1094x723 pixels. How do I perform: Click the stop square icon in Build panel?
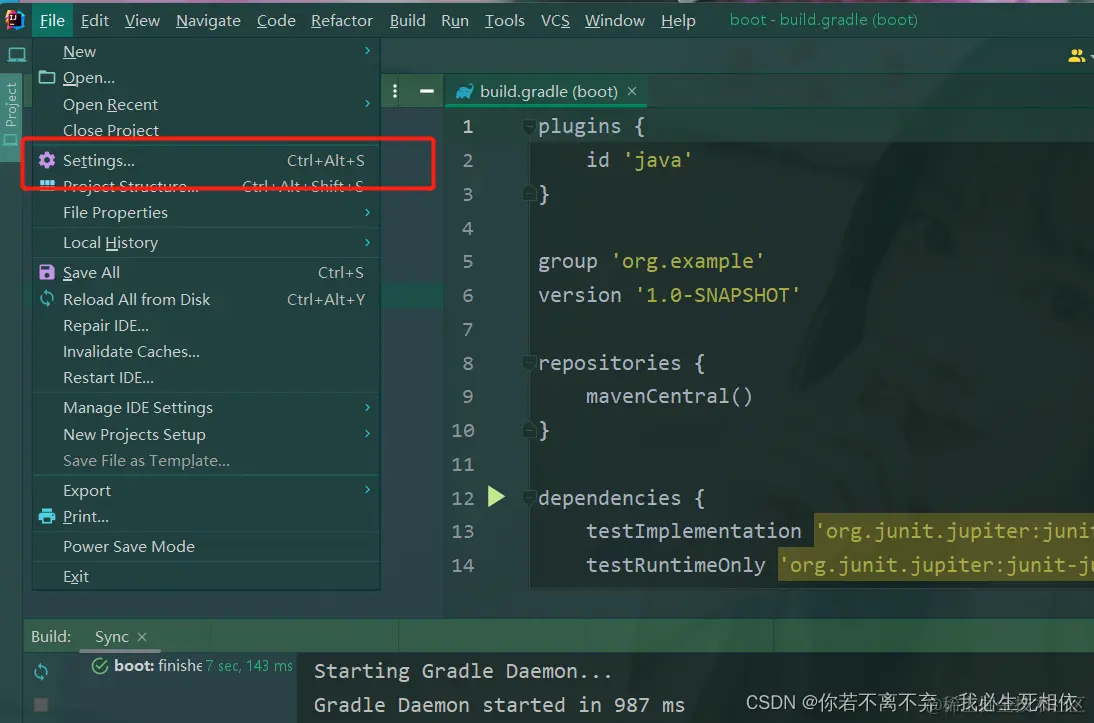pyautogui.click(x=41, y=705)
